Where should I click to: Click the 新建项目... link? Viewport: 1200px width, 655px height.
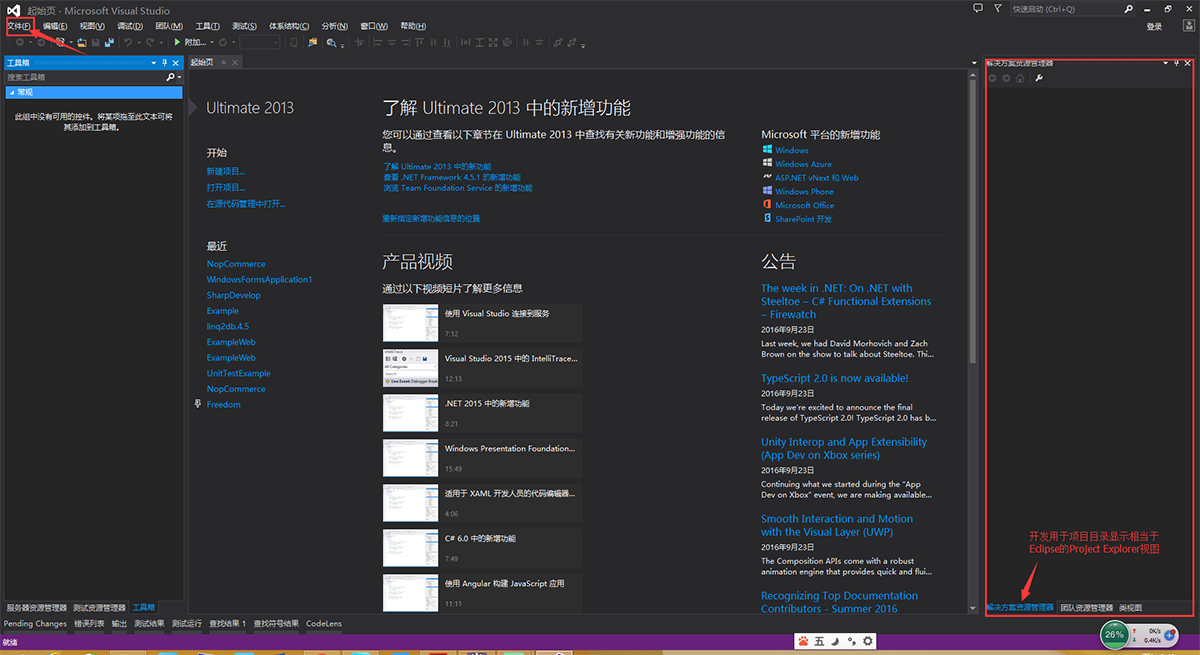click(x=226, y=171)
